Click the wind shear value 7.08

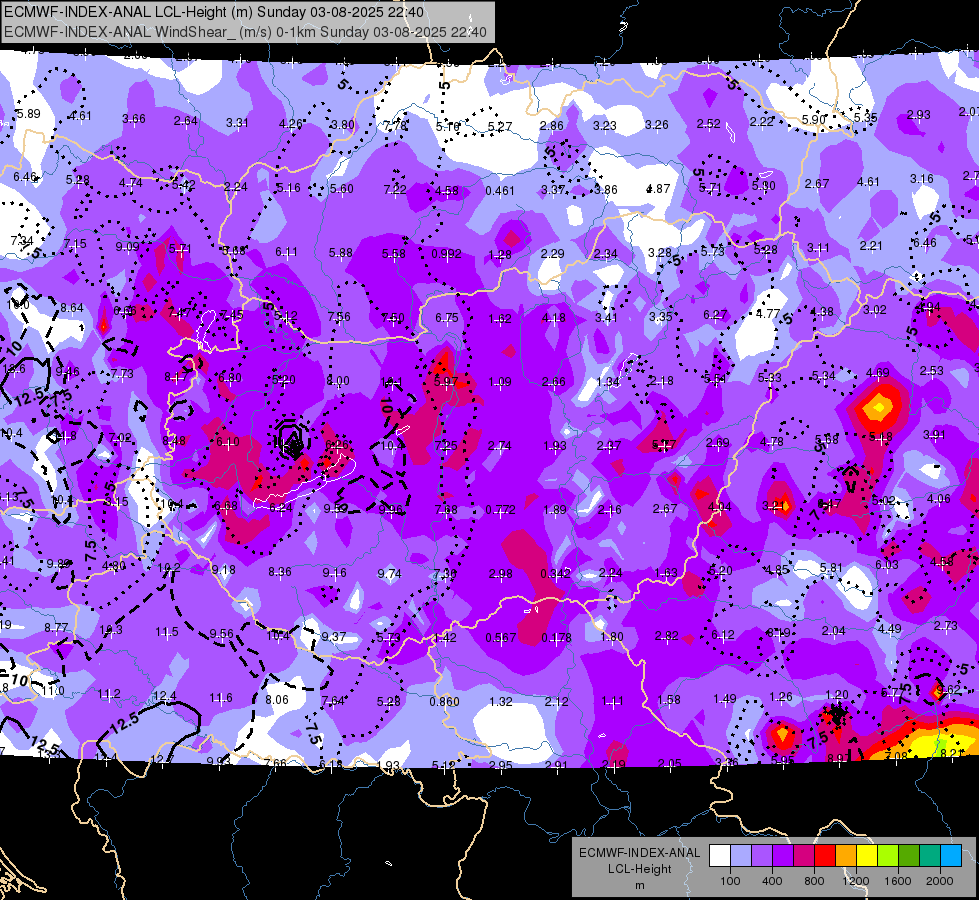coord(895,758)
